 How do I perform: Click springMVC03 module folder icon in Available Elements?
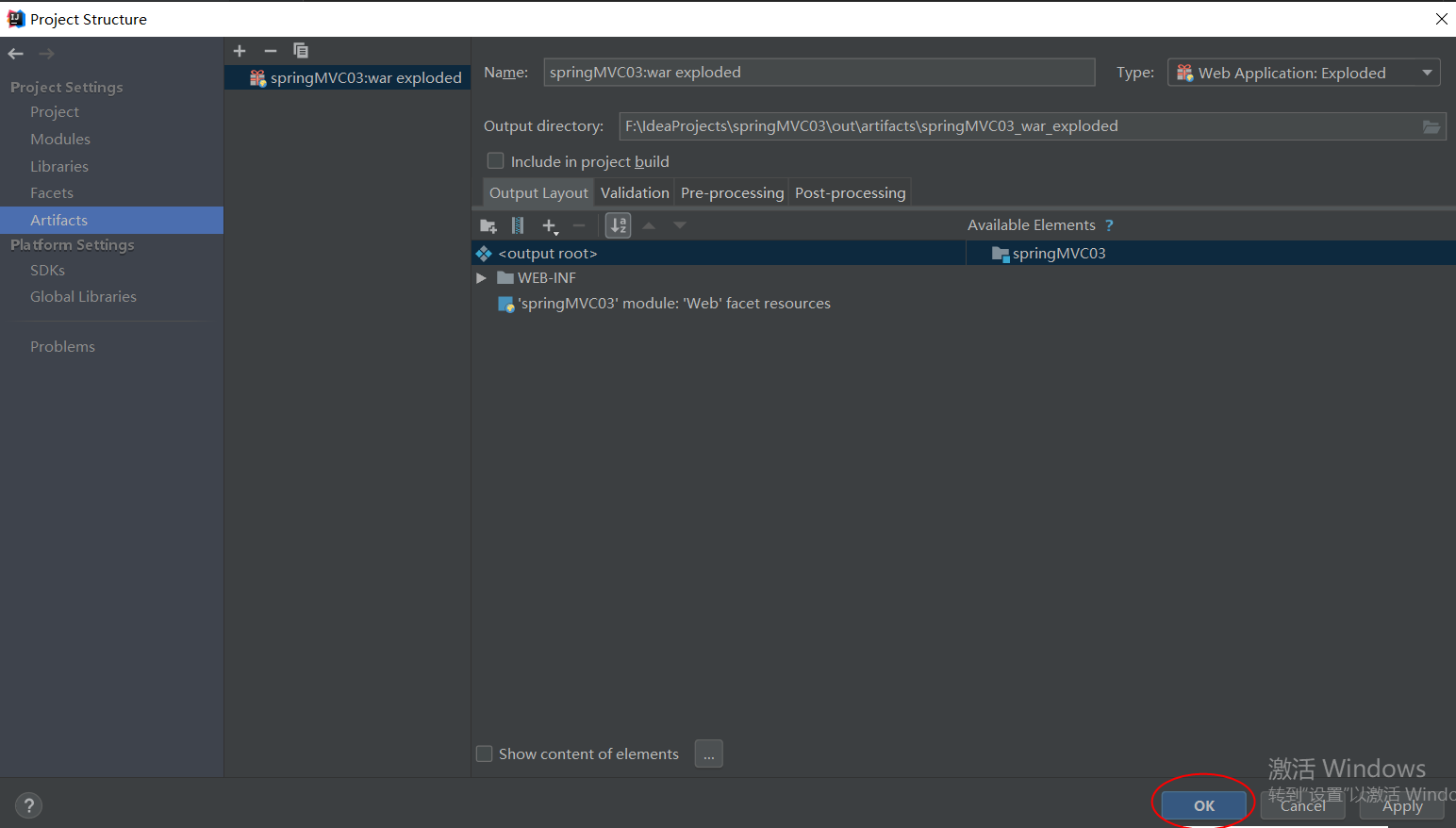pos(1001,254)
